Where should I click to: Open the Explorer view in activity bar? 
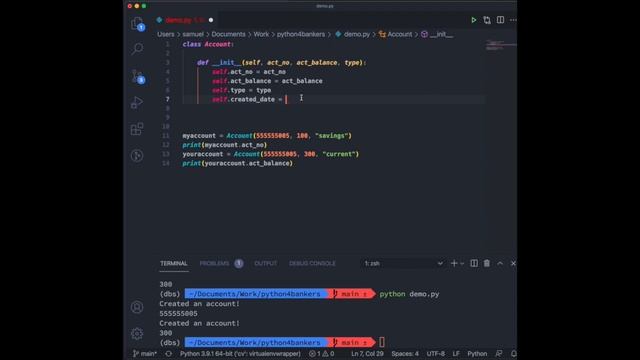137,24
